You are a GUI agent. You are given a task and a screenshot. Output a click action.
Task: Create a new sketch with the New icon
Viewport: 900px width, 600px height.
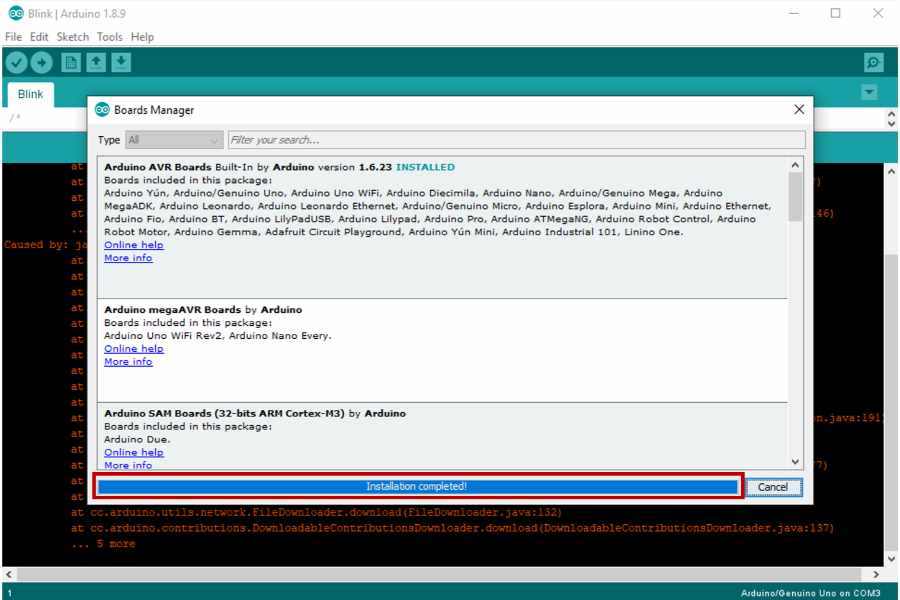[71, 63]
